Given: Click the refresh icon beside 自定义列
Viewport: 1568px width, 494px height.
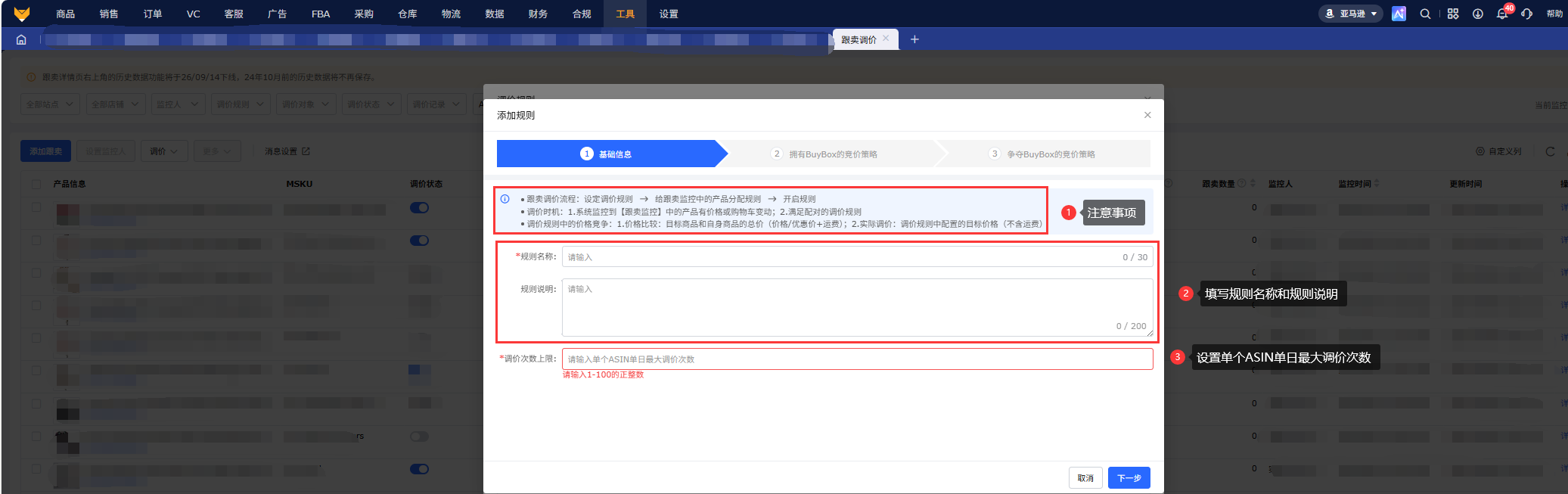Looking at the screenshot, I should [x=1550, y=151].
